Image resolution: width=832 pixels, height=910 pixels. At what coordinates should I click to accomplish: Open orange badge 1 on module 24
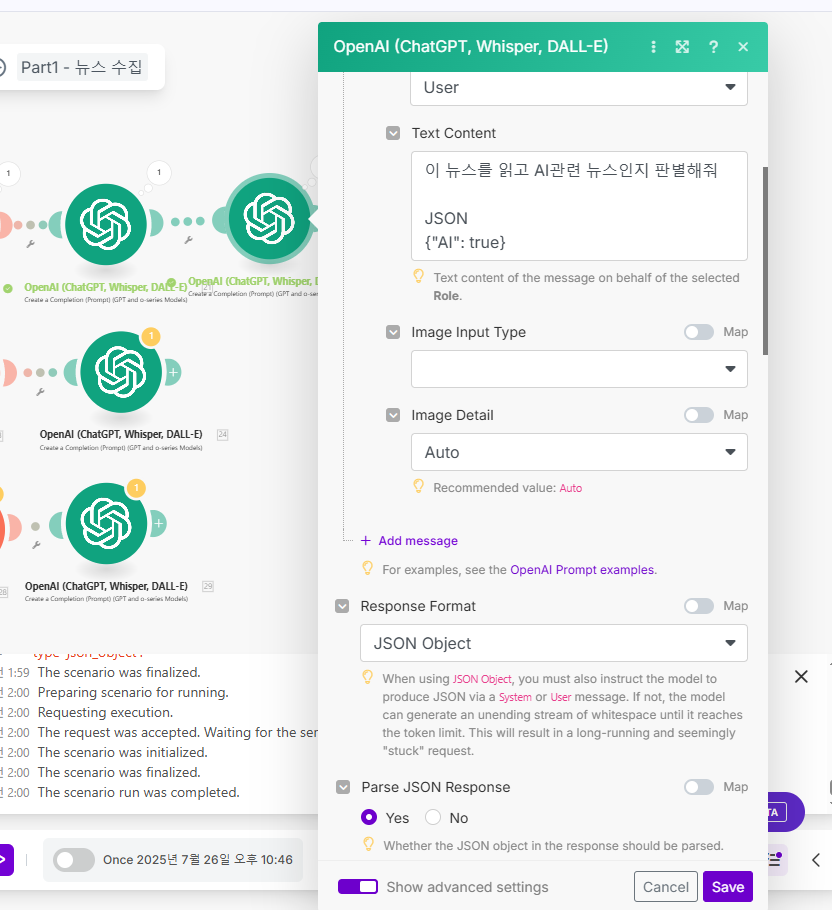pos(151,336)
